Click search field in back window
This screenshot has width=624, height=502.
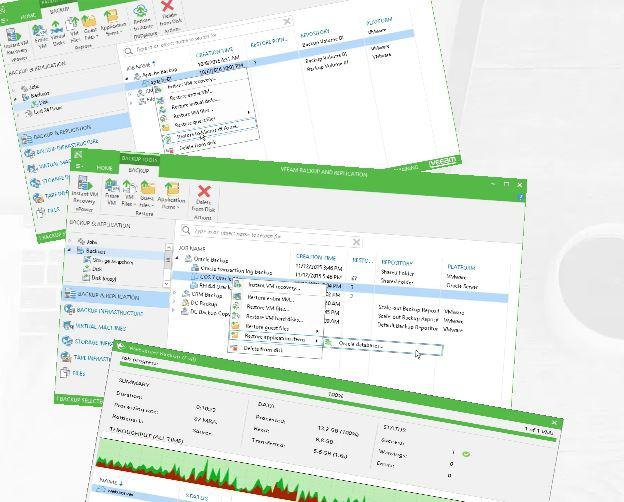[x=207, y=37]
